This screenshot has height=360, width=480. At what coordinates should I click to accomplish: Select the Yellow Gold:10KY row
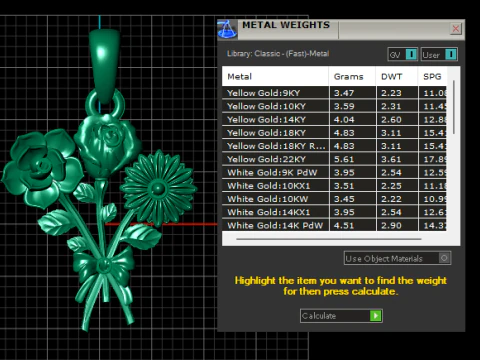tap(334, 106)
